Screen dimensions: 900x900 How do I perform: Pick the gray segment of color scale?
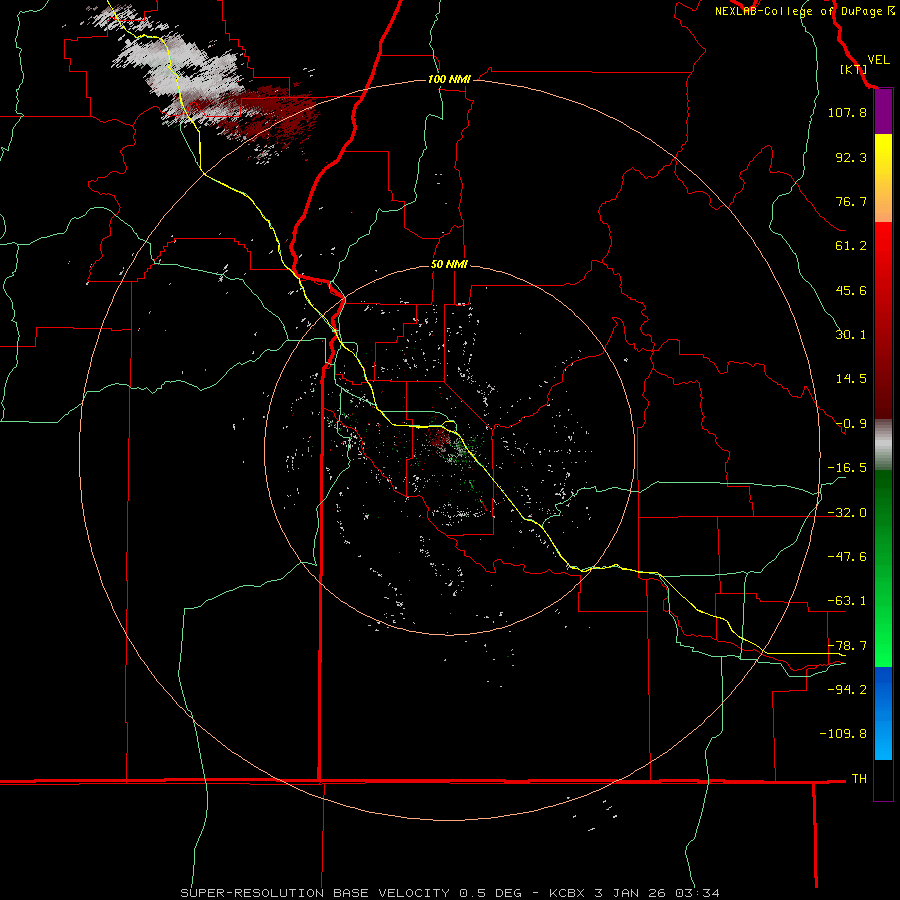[x=883, y=444]
